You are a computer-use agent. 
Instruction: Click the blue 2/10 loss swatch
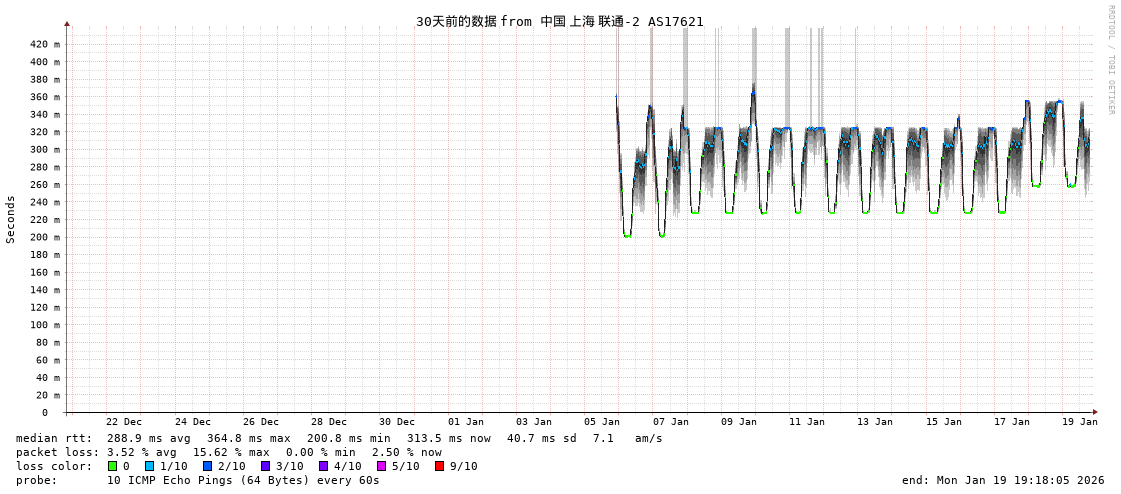pyautogui.click(x=208, y=466)
